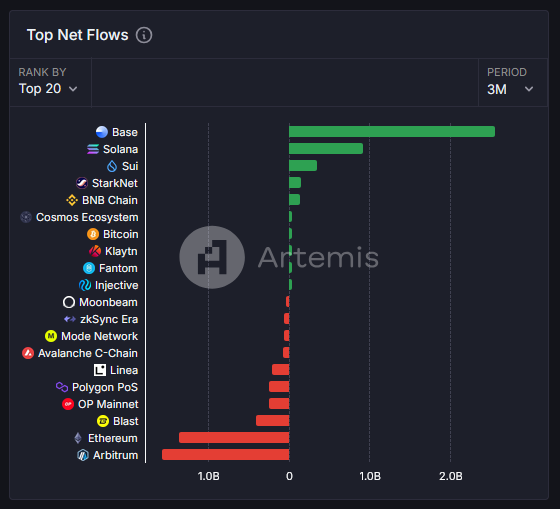Click the green Base net flow bar

392,131
